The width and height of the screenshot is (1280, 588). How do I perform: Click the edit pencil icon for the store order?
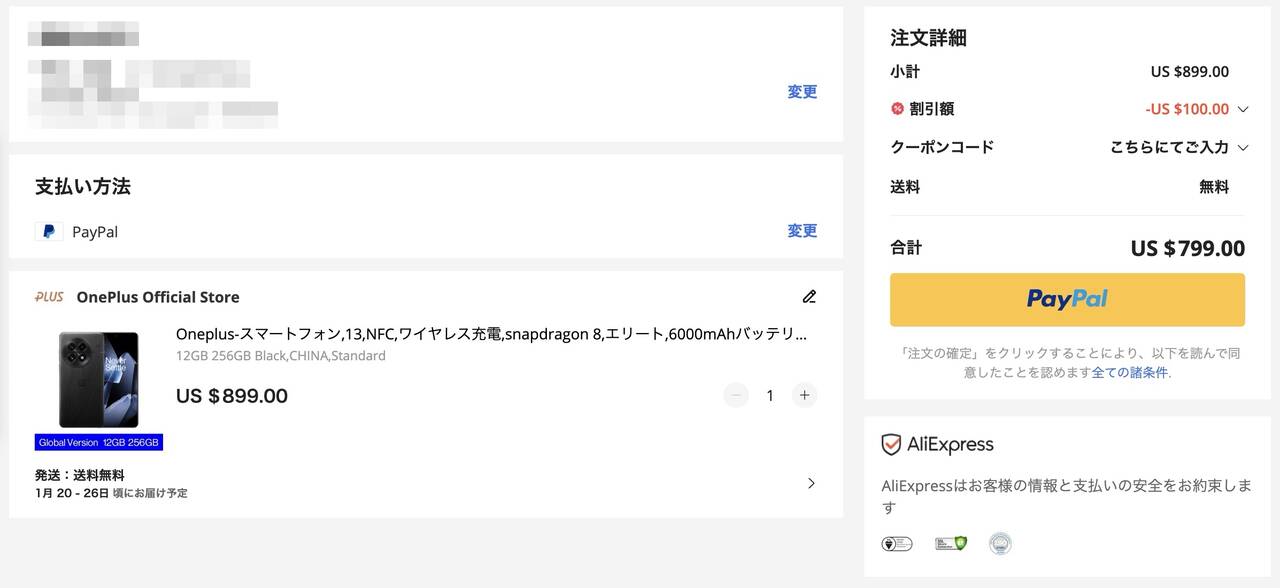809,297
